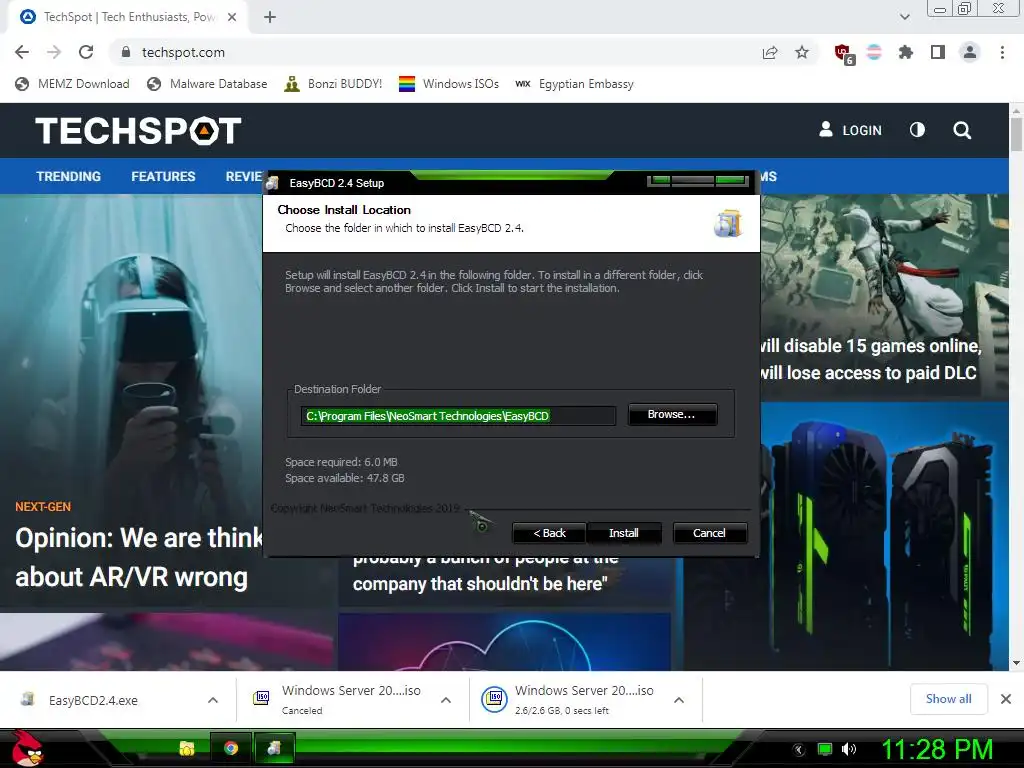Expand hidden tray icons arrow

point(799,749)
